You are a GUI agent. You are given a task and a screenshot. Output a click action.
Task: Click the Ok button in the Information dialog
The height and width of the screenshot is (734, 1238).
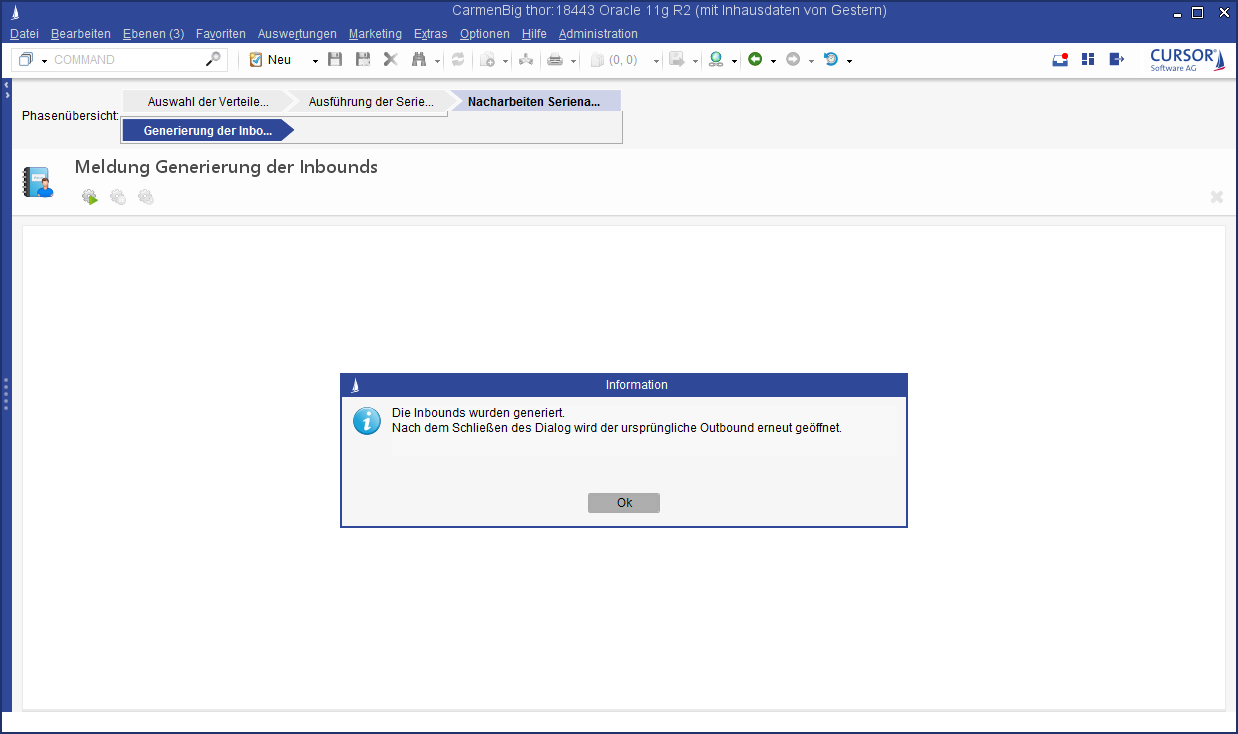coord(623,503)
